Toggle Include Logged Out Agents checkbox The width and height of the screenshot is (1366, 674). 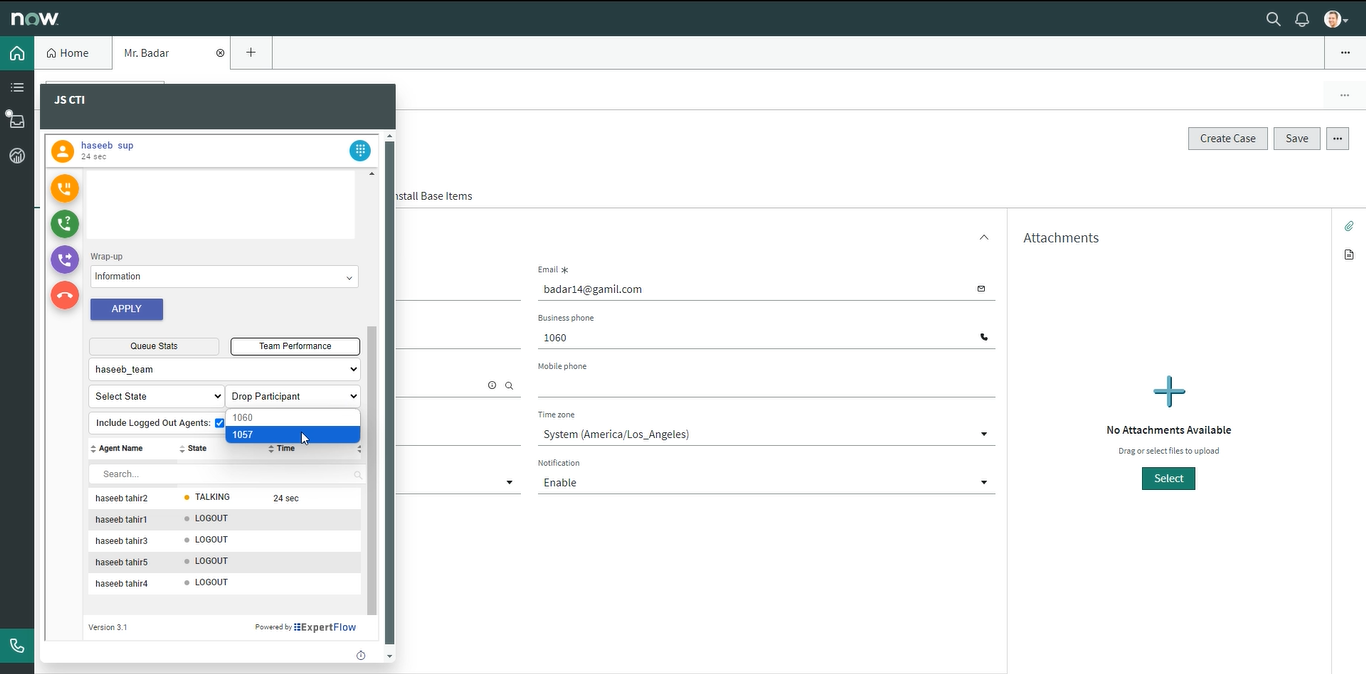pyautogui.click(x=219, y=423)
